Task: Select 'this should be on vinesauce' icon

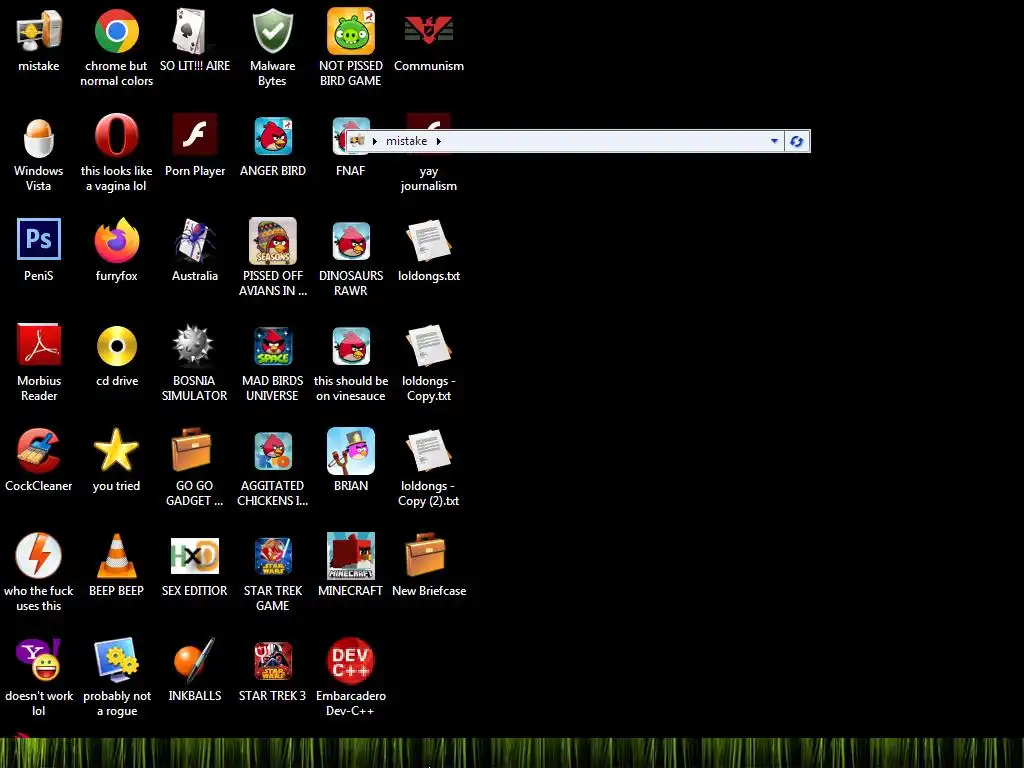Action: pyautogui.click(x=351, y=346)
